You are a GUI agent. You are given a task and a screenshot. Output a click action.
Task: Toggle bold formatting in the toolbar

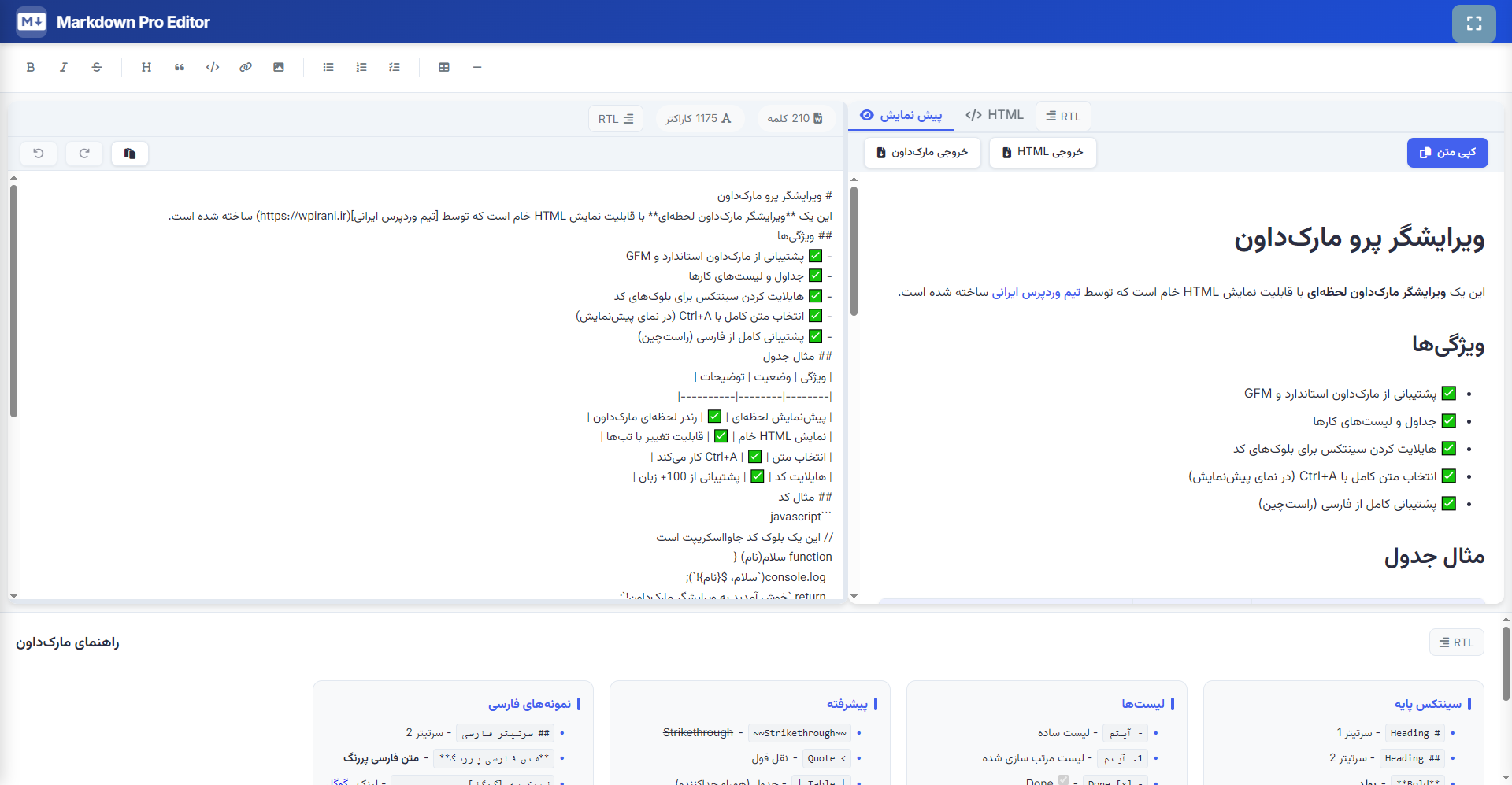(x=31, y=67)
